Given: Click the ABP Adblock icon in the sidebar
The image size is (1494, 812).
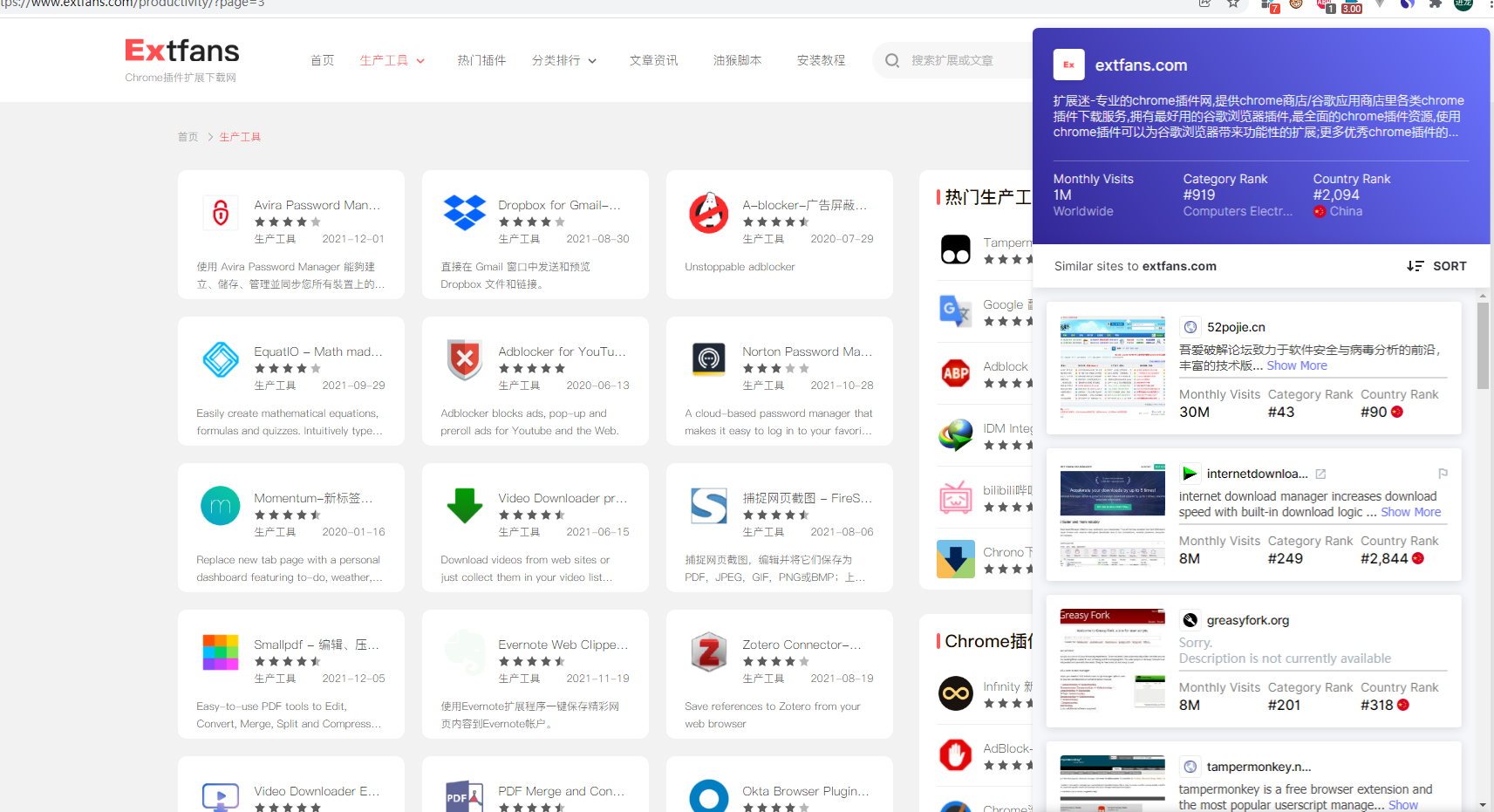Looking at the screenshot, I should coord(956,373).
